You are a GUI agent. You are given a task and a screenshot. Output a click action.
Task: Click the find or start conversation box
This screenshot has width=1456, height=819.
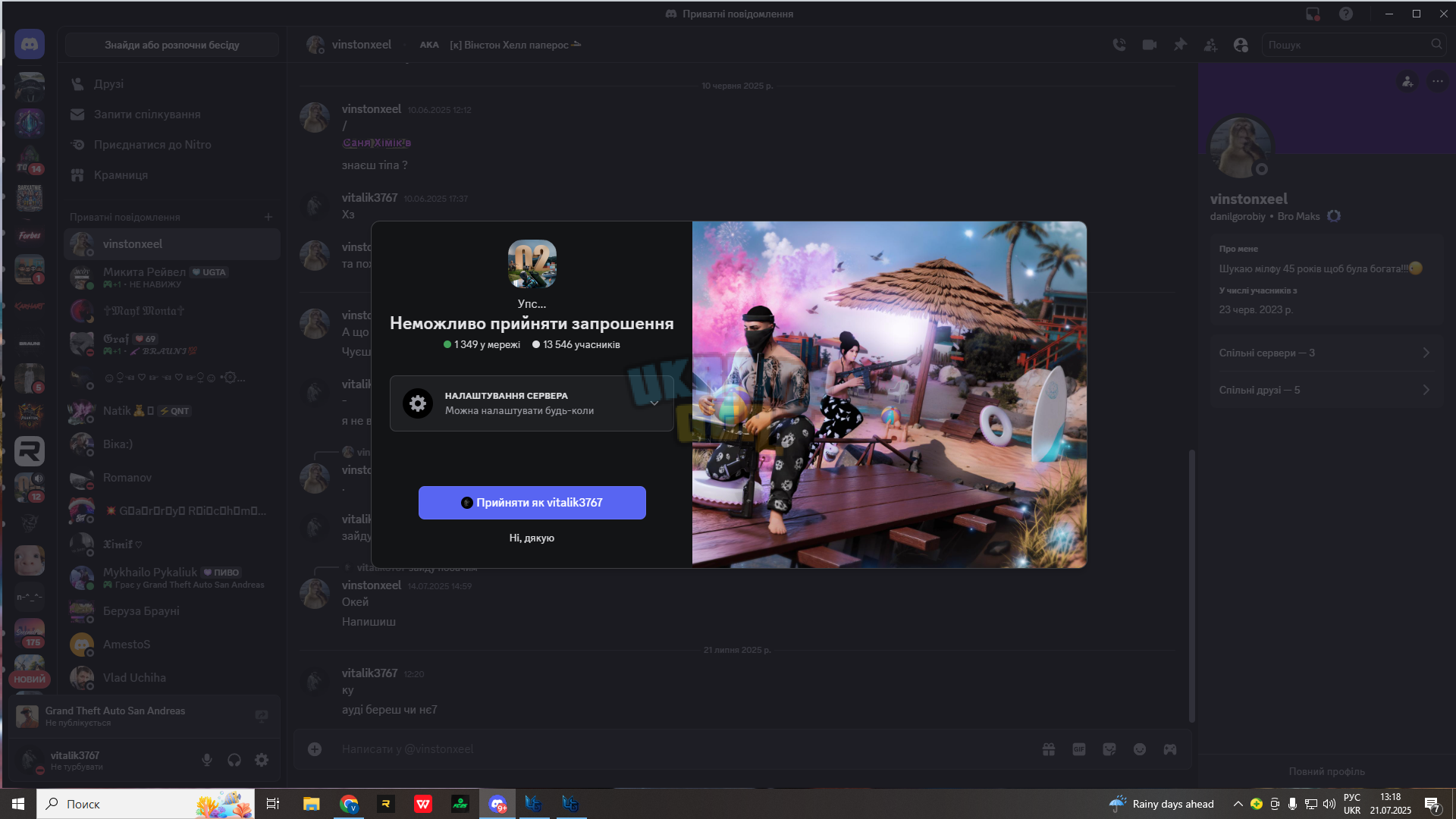172,45
